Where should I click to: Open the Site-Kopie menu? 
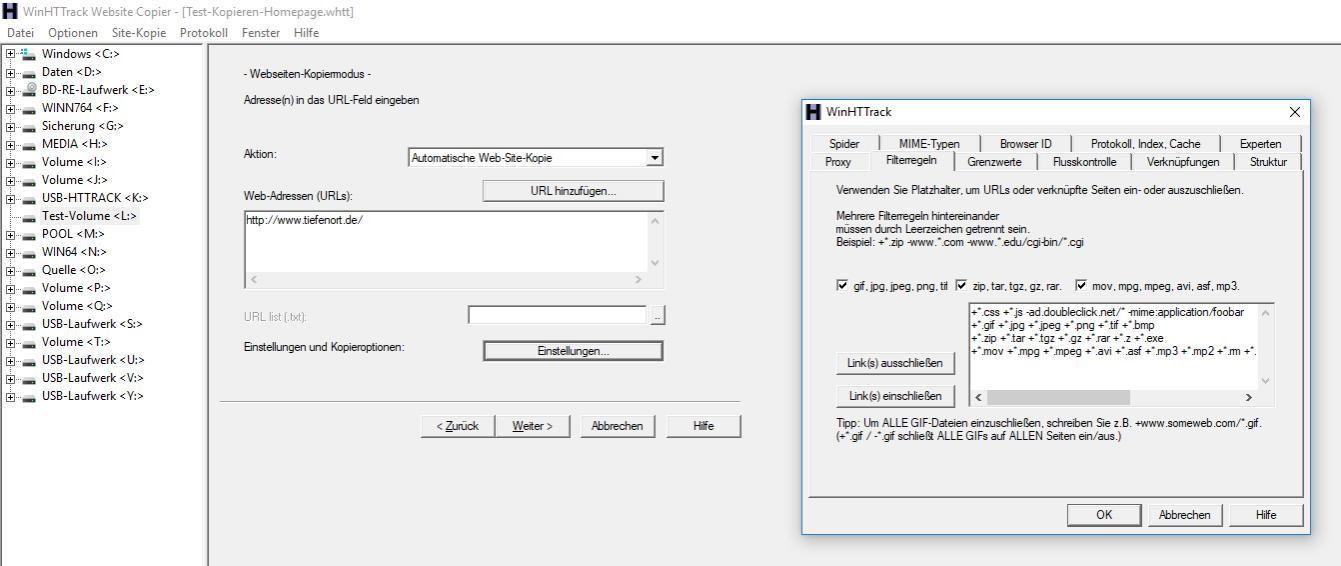[139, 33]
